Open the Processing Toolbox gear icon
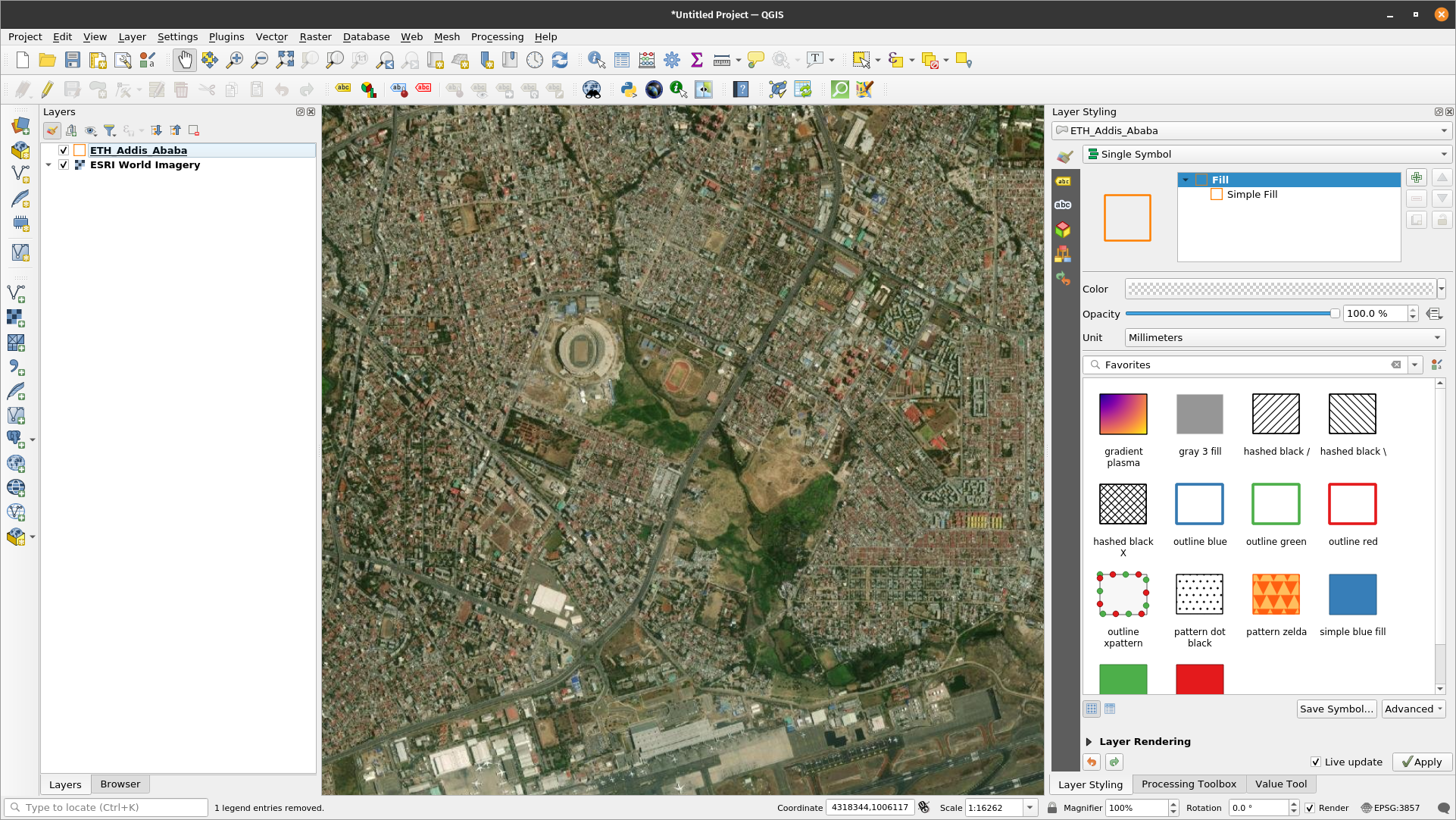 coord(672,61)
